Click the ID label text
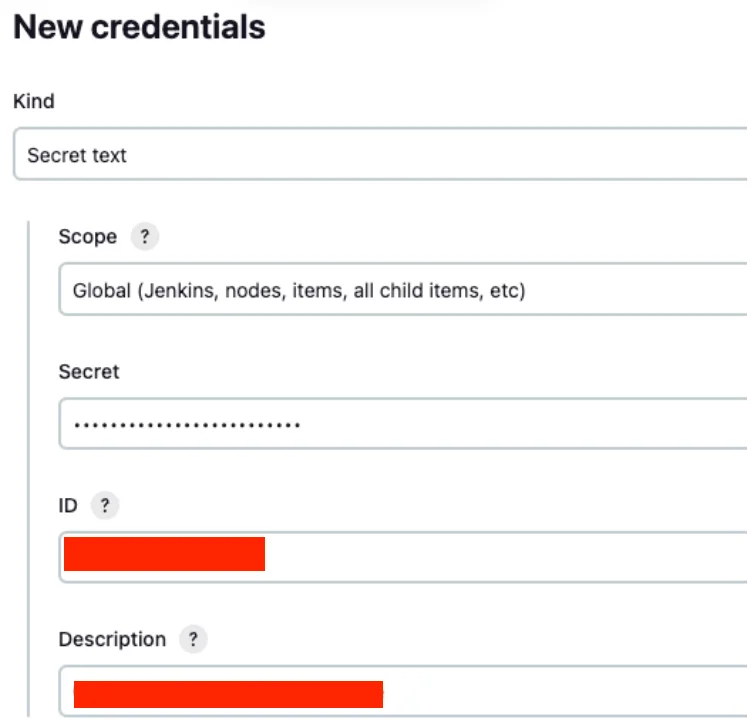756x724 pixels. tap(68, 506)
